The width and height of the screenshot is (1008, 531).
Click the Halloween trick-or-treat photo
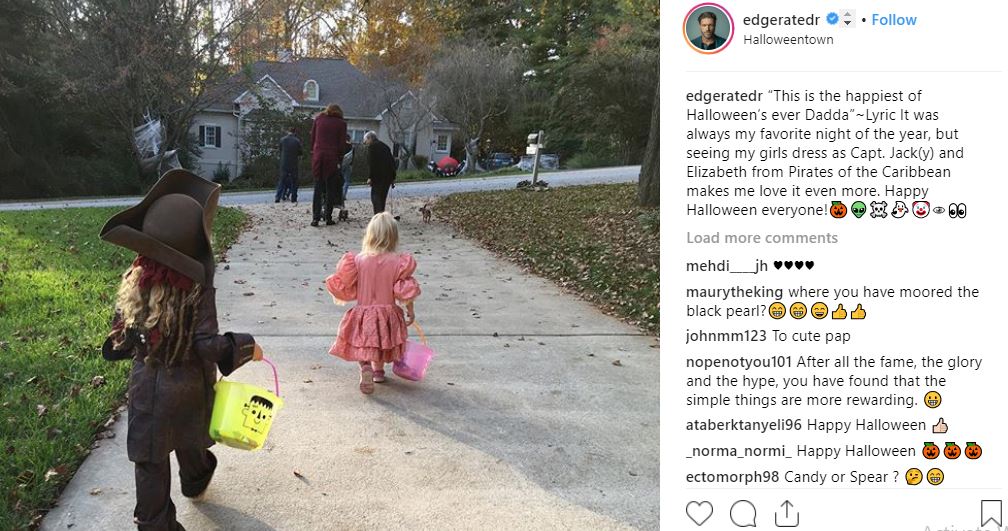click(330, 266)
